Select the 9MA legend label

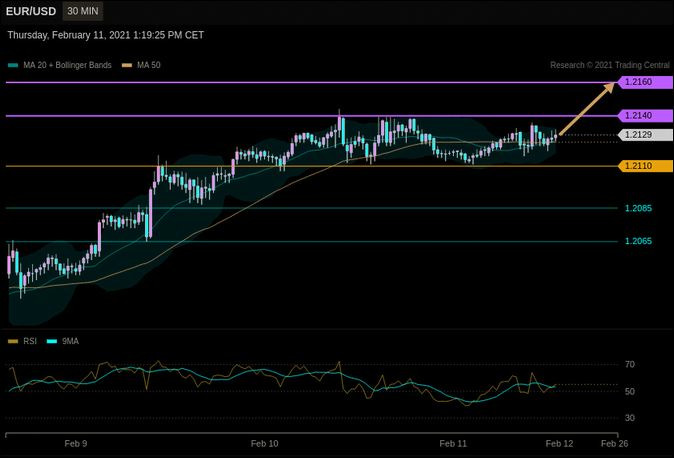pos(70,341)
